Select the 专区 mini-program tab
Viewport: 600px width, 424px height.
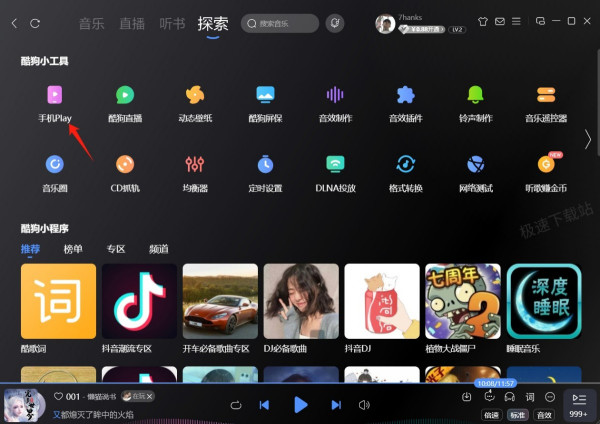click(116, 249)
